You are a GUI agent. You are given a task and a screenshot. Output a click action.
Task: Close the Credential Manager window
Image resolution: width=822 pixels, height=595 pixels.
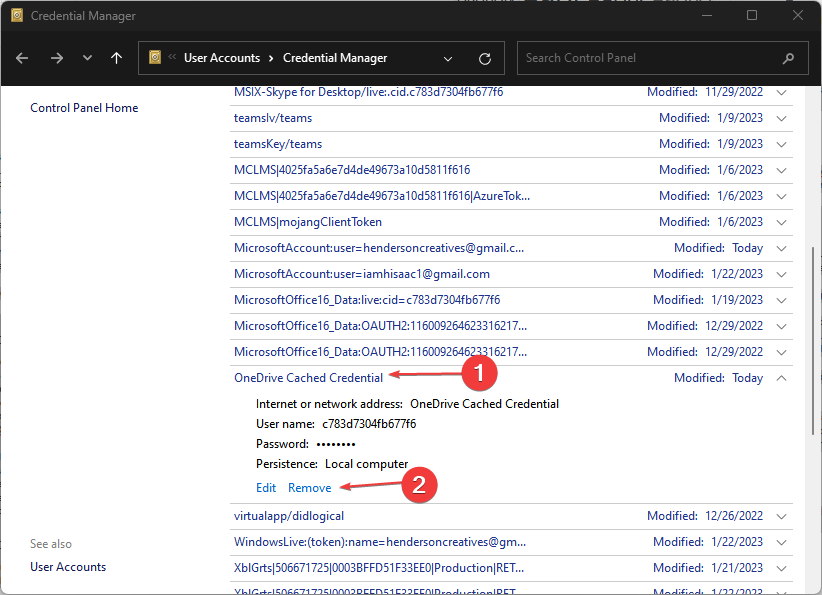click(797, 15)
